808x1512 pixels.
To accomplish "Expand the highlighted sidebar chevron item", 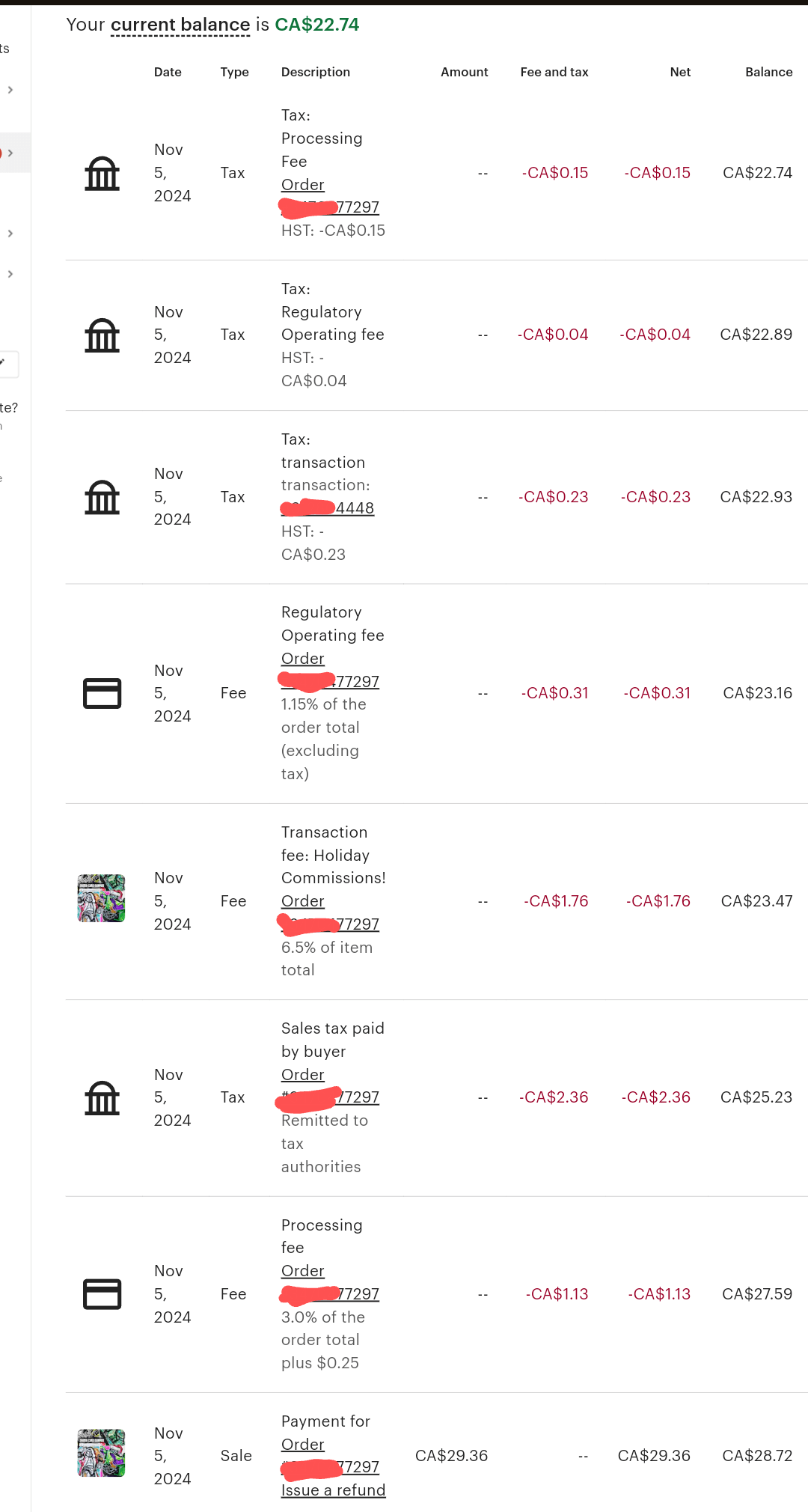I will point(10,153).
